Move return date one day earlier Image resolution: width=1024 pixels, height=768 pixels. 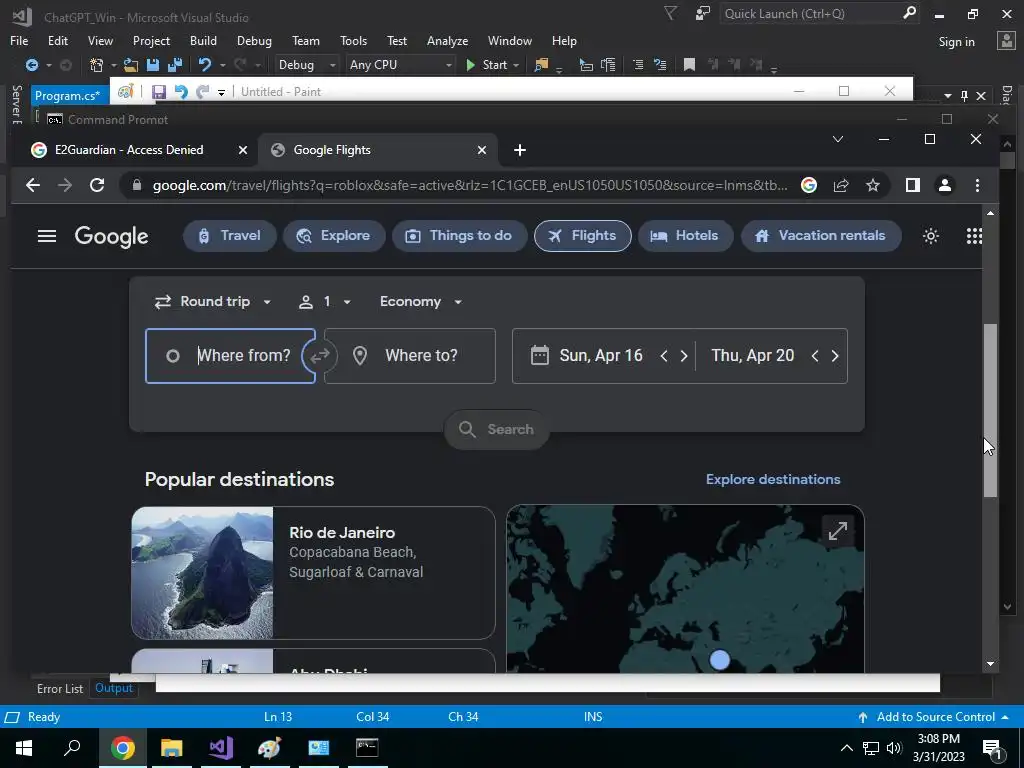tap(814, 356)
